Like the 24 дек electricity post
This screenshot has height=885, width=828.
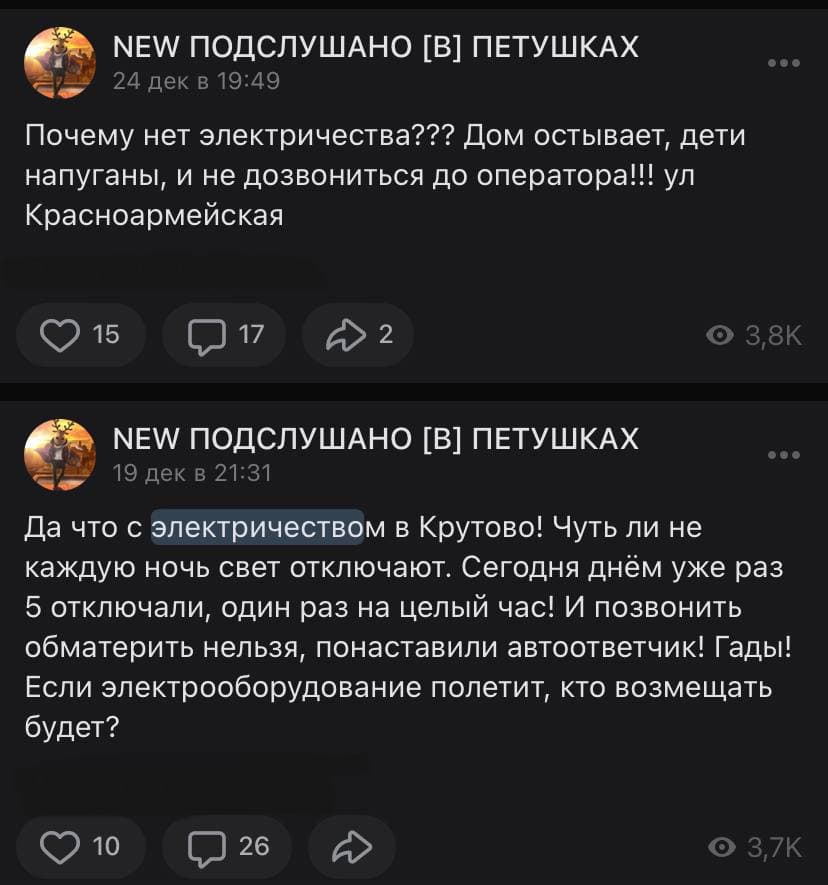(80, 335)
